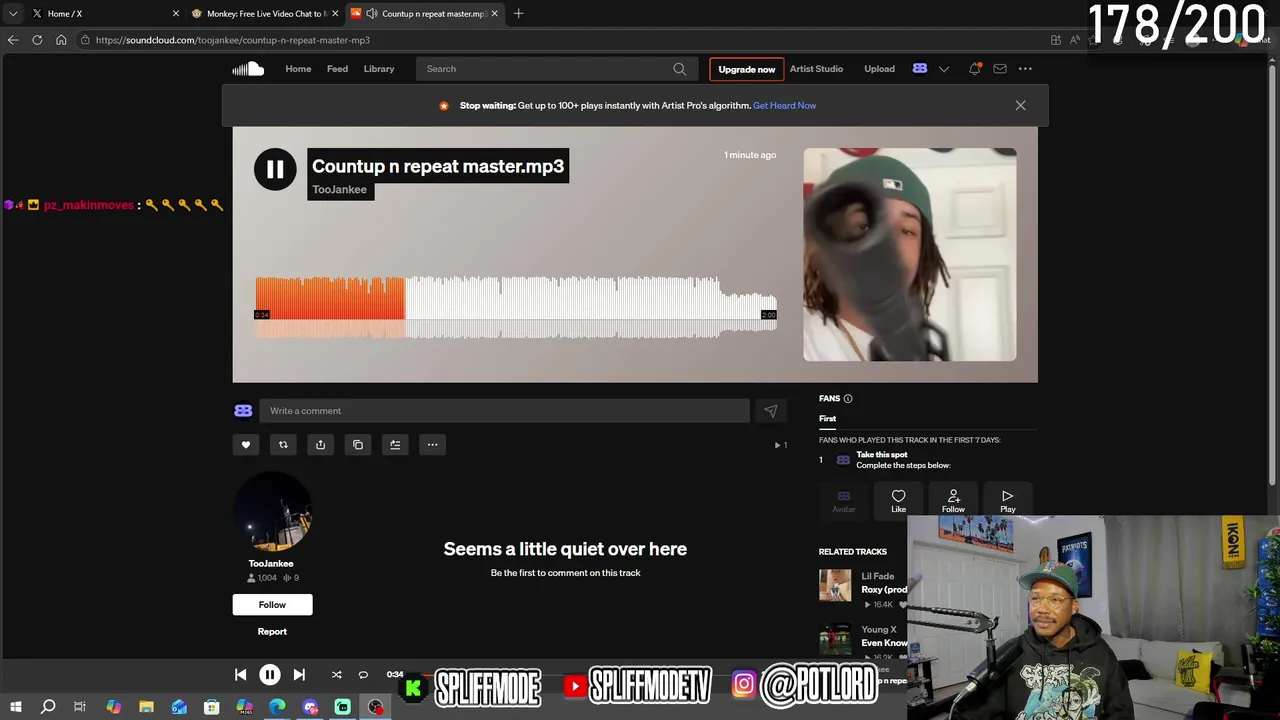Go back with browser back arrow
The image size is (1280, 720).
click(x=13, y=40)
